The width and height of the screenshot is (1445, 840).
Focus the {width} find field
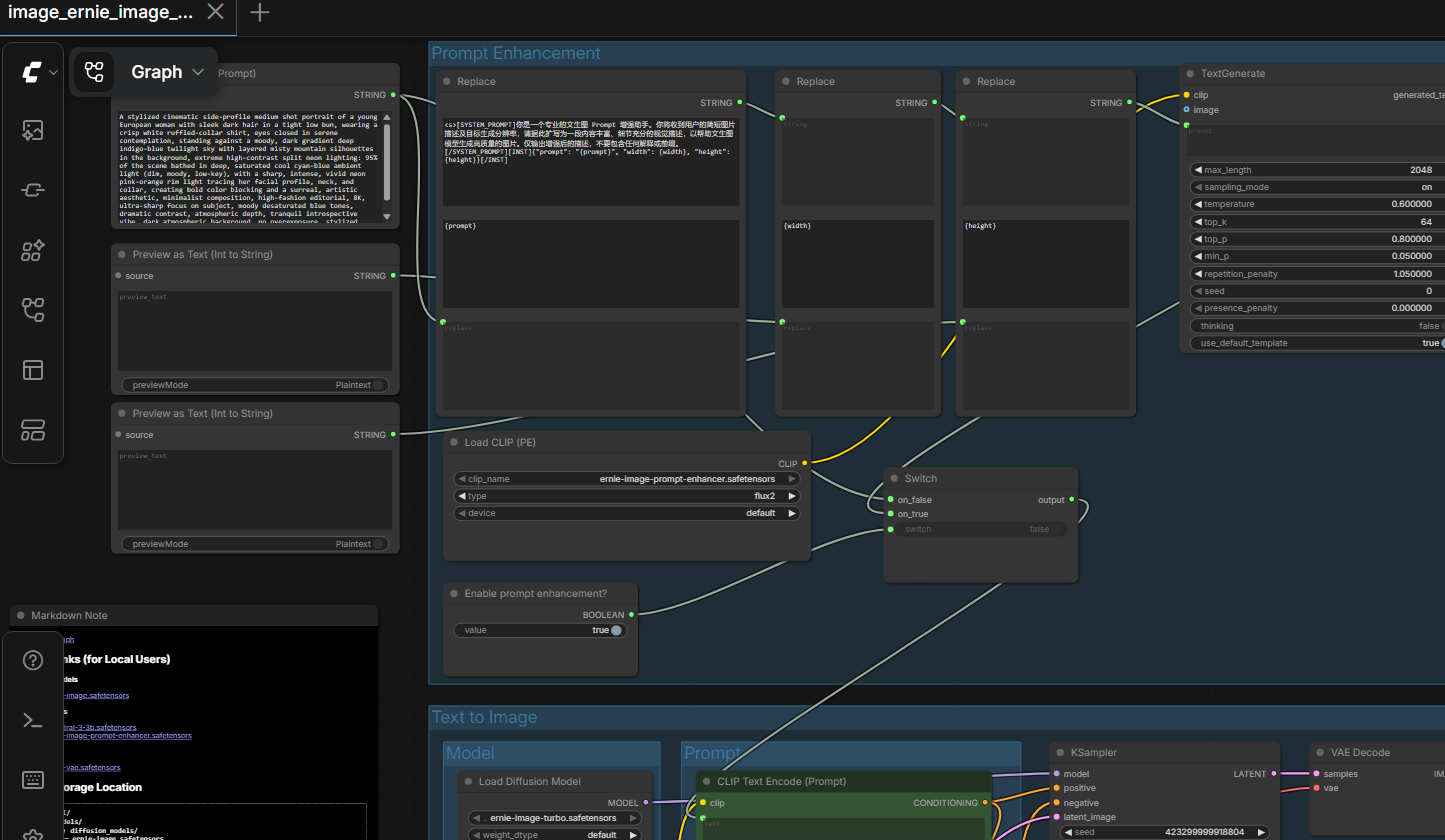(x=858, y=264)
